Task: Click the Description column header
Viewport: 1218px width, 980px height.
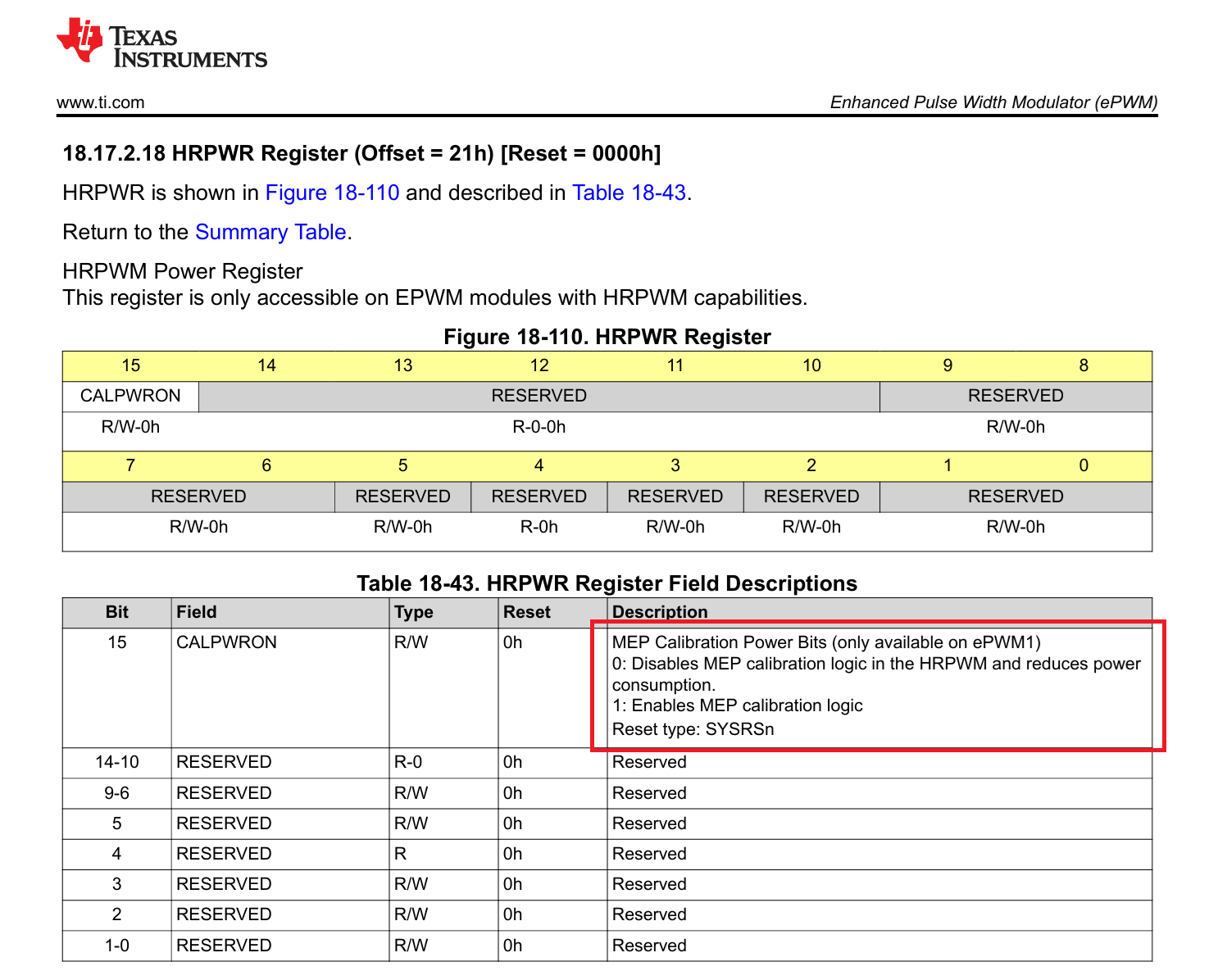Action: [660, 612]
